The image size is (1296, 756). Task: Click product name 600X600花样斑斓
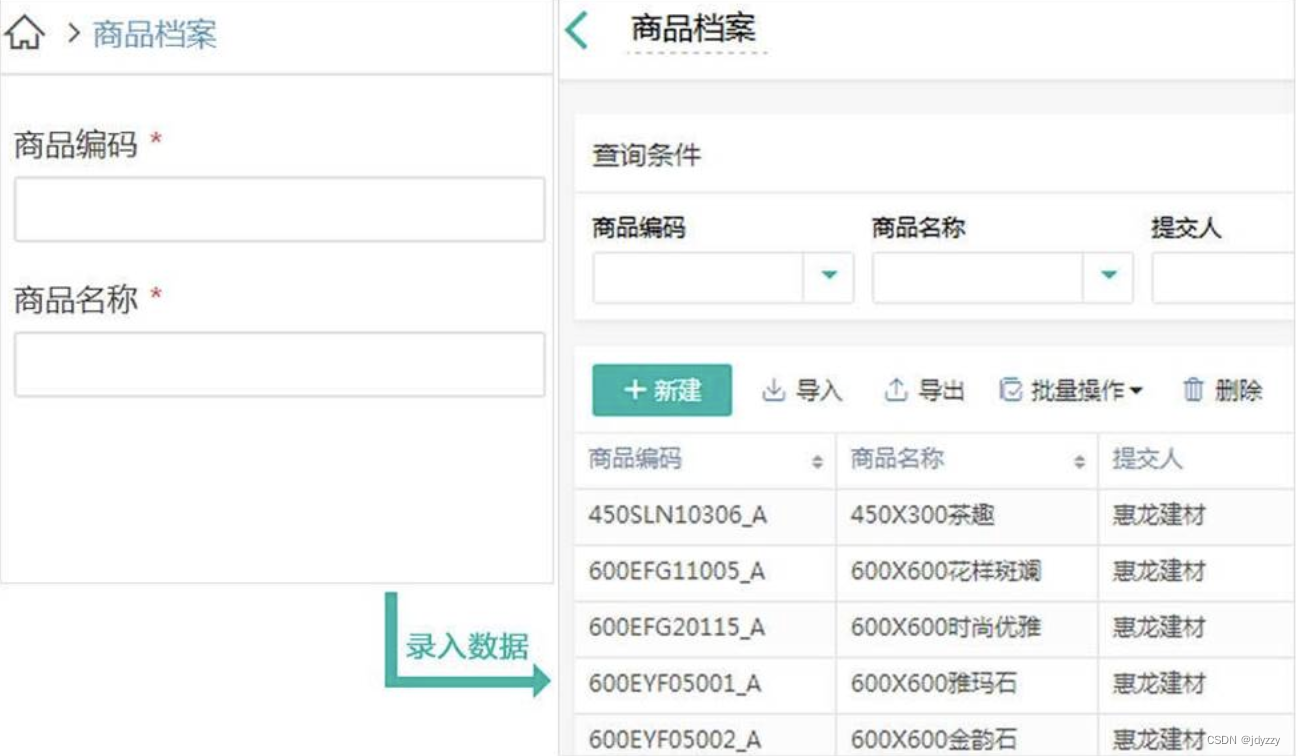[946, 572]
